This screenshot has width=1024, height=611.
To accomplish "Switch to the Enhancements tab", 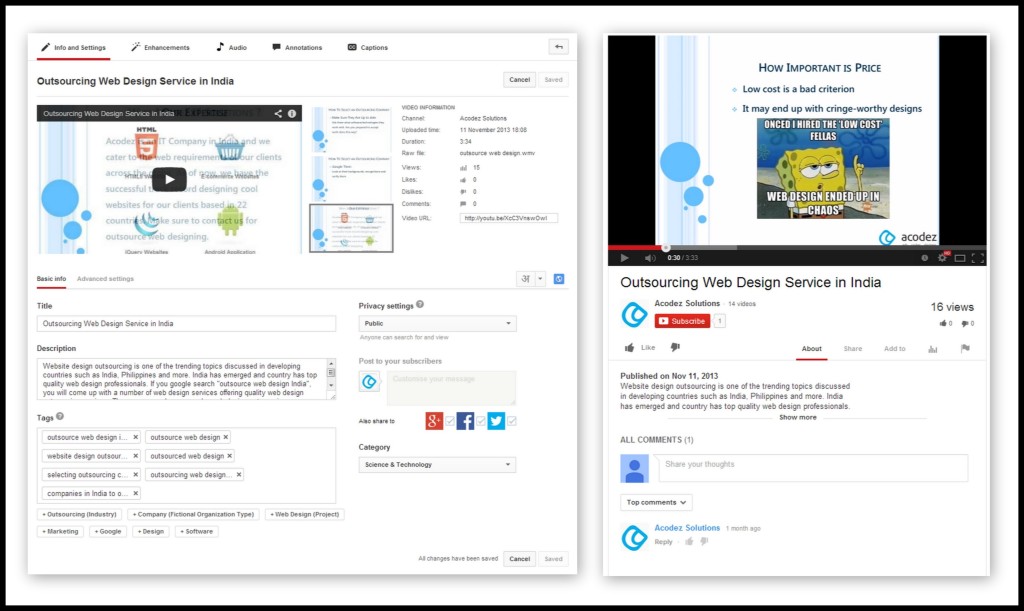I will pyautogui.click(x=160, y=48).
